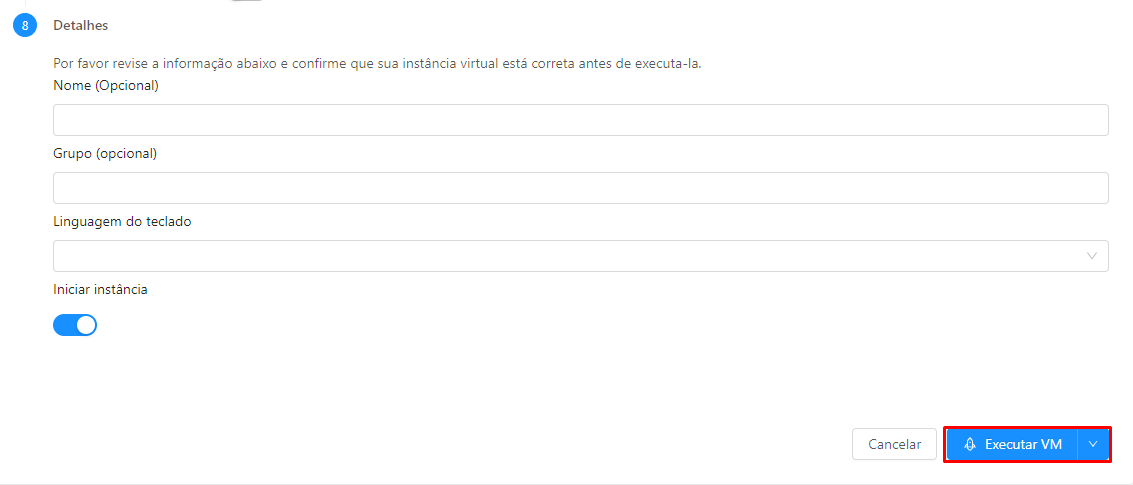
Task: Focus the Grupo (opcional) text field
Action: point(580,188)
